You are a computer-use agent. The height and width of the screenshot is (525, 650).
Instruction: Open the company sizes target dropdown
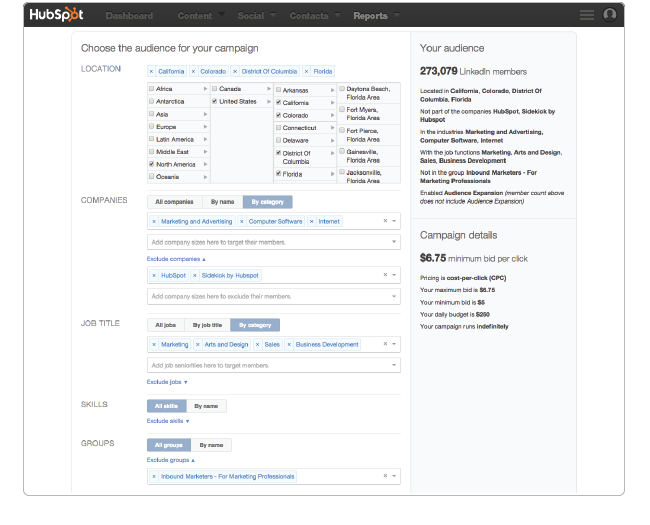(273, 242)
